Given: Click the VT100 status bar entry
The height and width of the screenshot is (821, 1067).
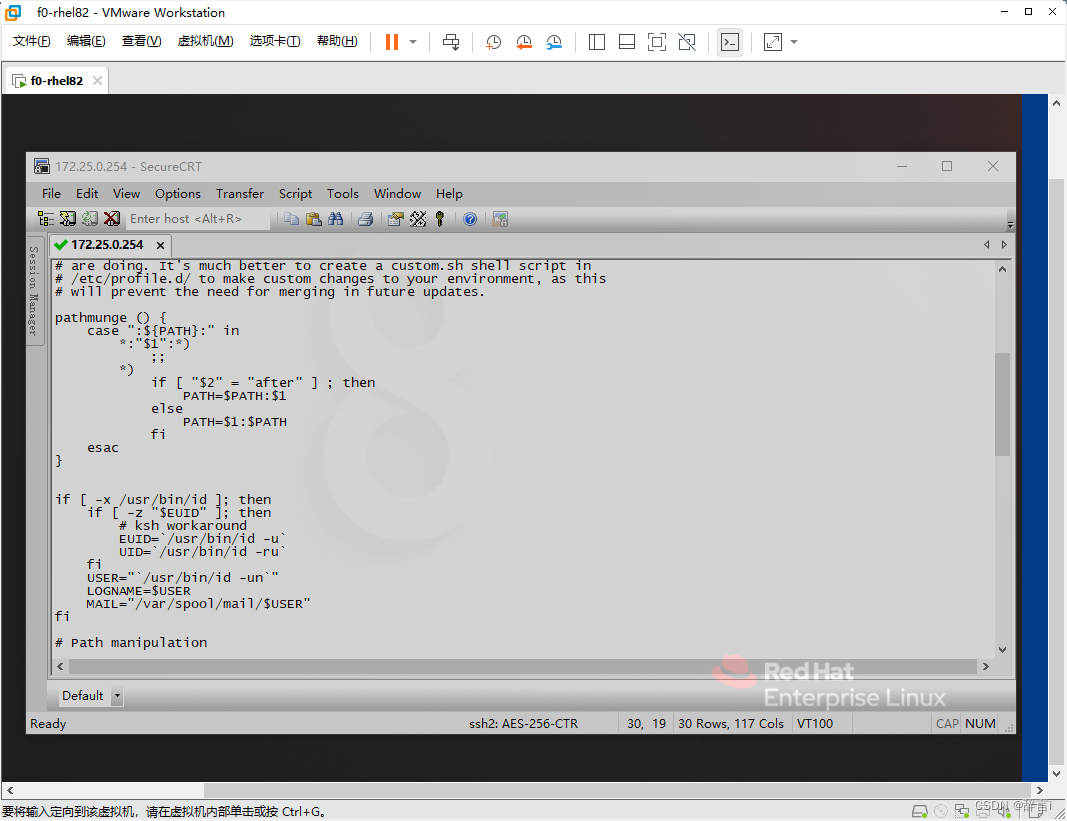Looking at the screenshot, I should [815, 724].
